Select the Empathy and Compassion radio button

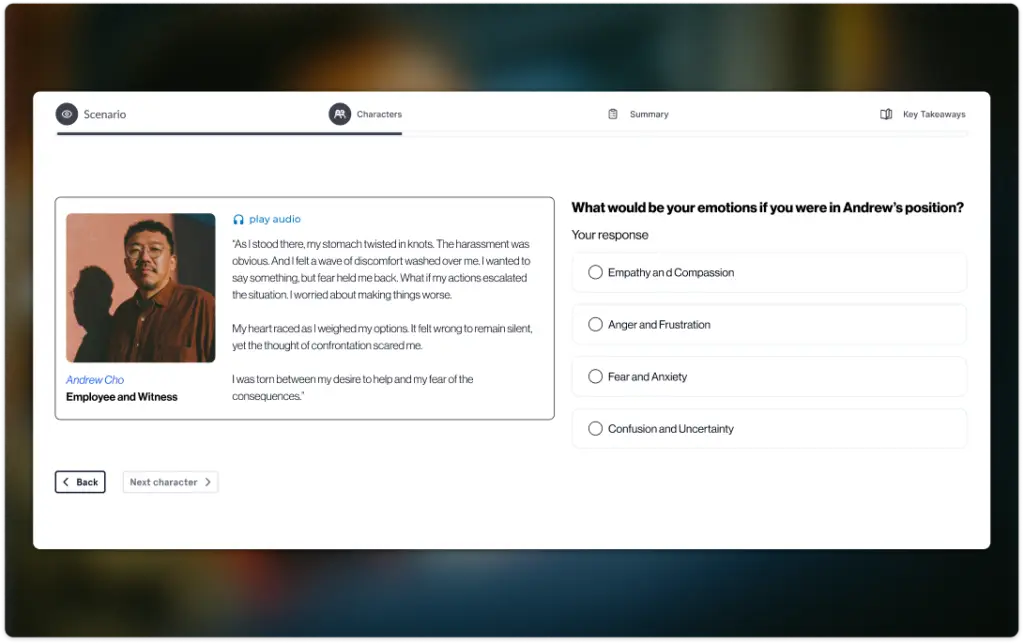(x=595, y=272)
